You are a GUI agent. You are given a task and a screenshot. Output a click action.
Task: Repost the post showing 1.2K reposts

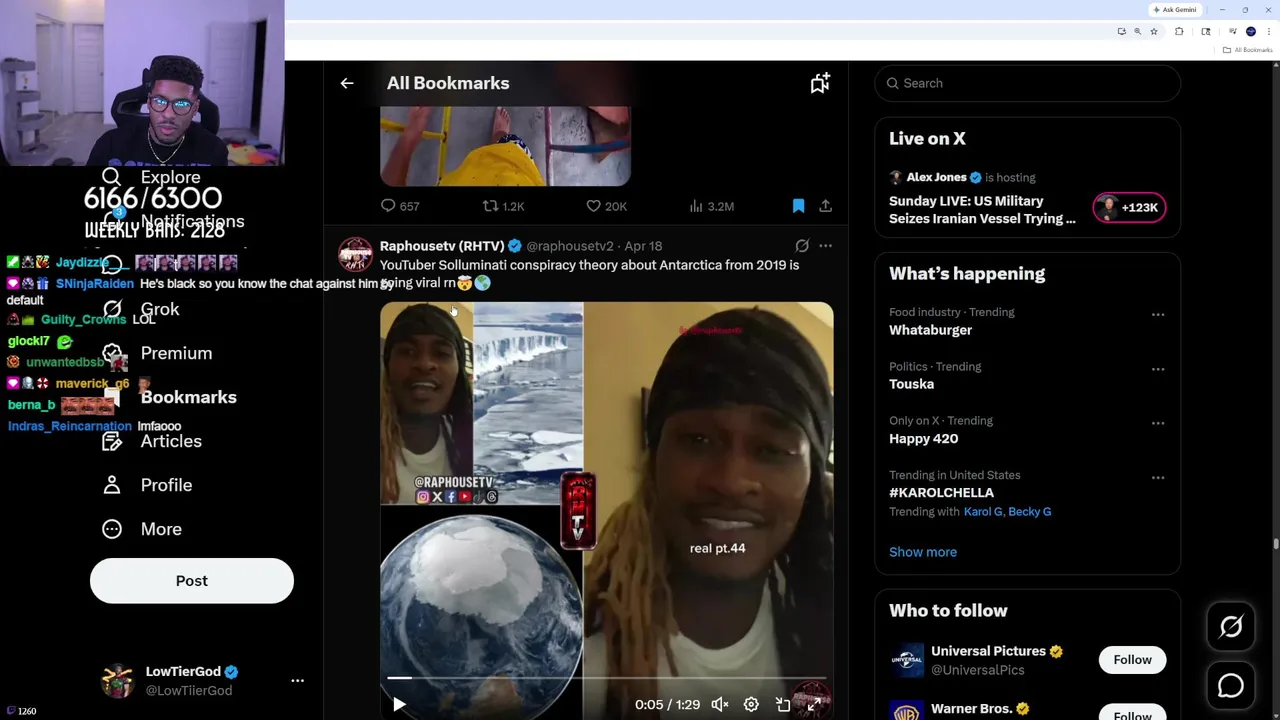tap(503, 206)
